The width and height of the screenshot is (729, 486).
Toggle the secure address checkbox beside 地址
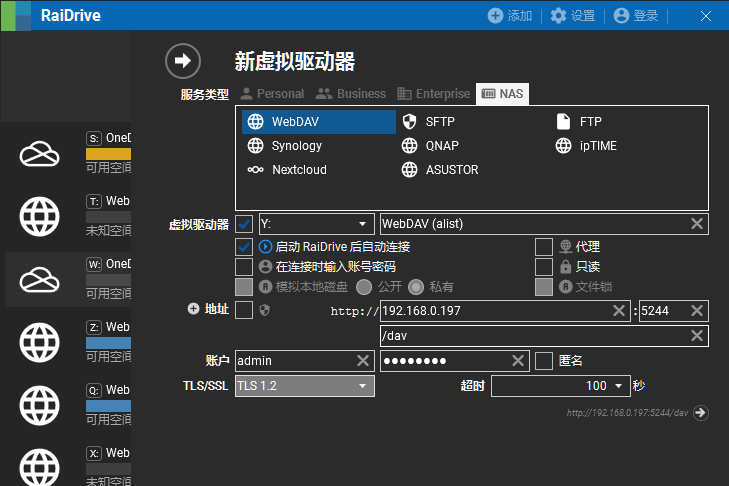tap(244, 310)
